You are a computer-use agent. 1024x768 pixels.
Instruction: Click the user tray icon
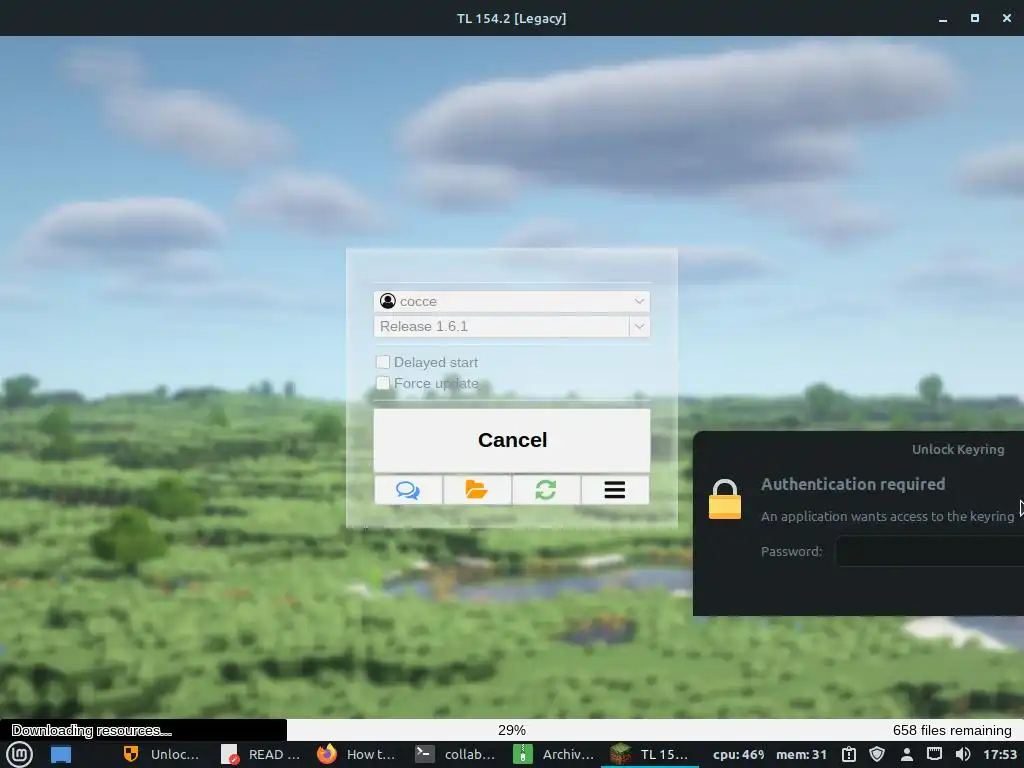[906, 754]
